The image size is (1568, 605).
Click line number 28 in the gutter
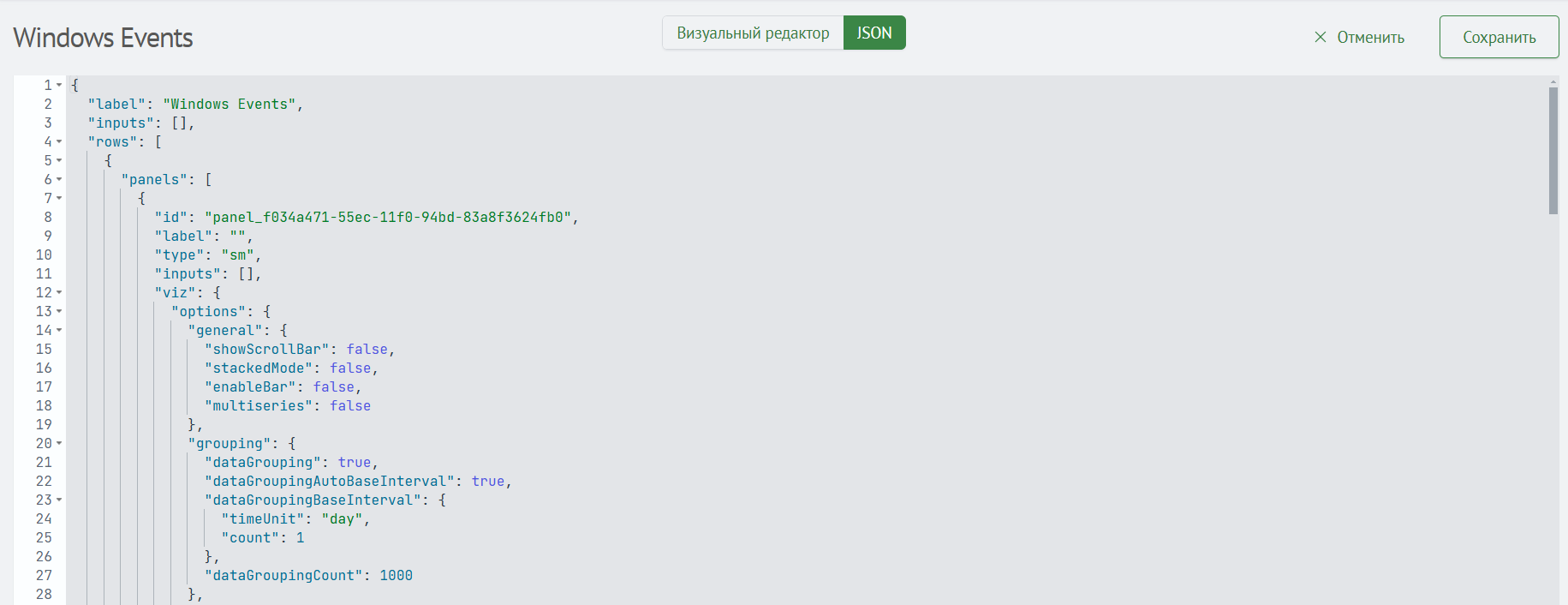tap(44, 594)
